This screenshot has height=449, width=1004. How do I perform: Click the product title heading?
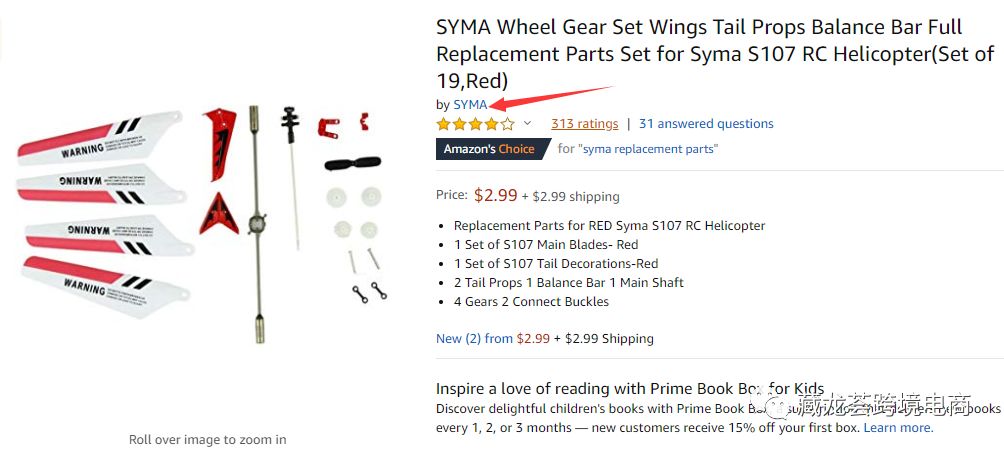(714, 54)
